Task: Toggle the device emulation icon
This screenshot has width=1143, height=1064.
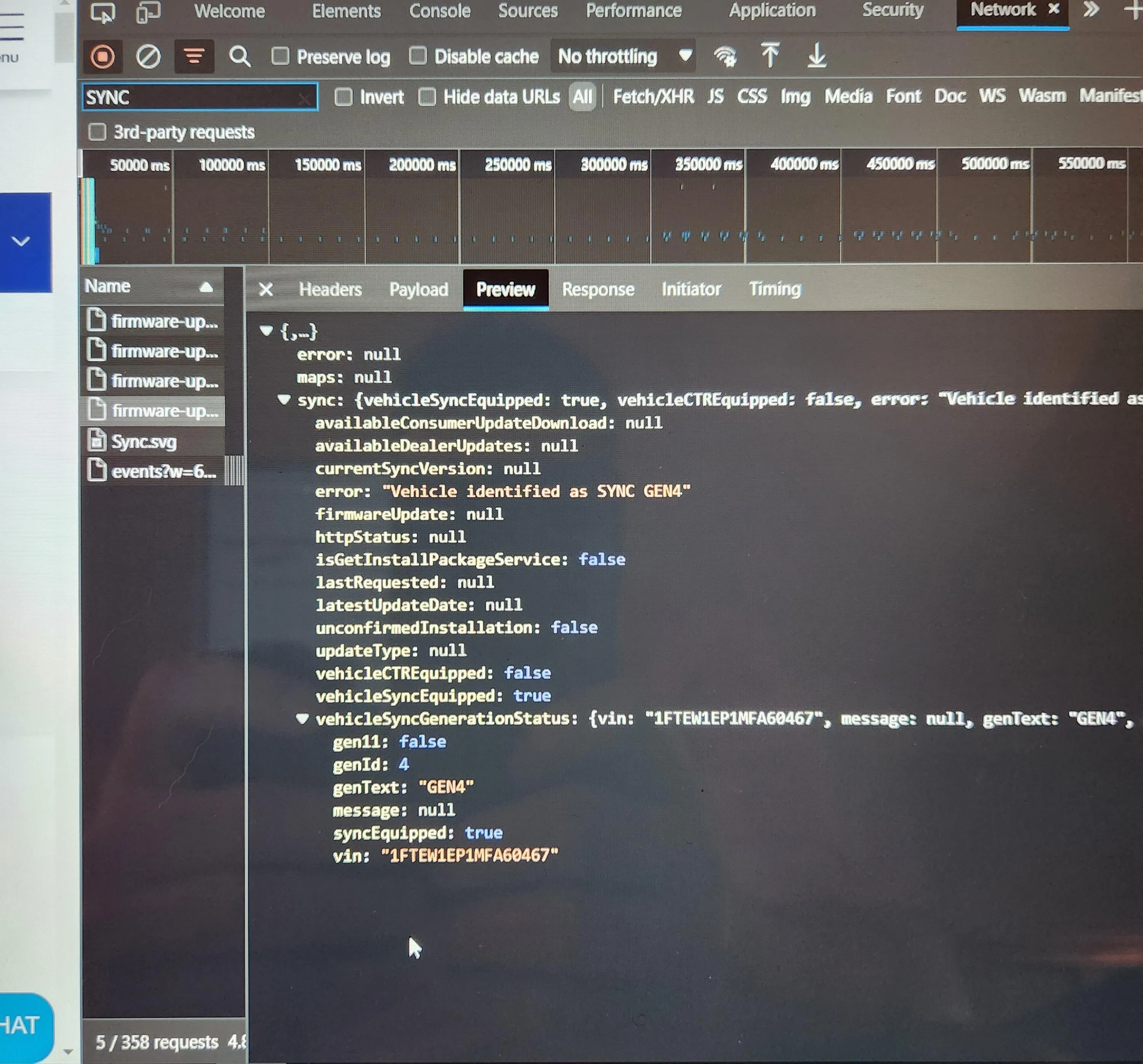Action: (x=148, y=11)
